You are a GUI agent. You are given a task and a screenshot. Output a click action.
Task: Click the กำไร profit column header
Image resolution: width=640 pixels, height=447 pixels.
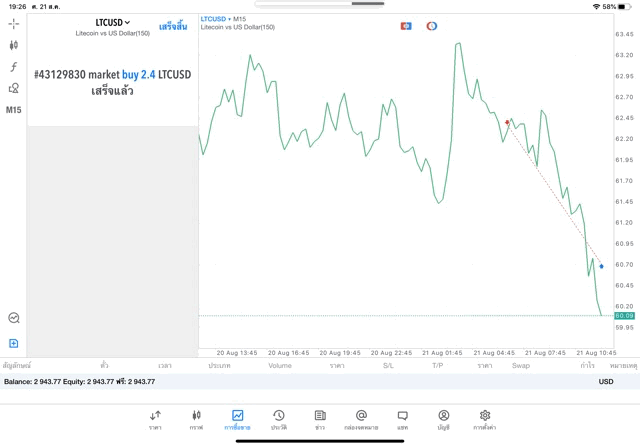587,365
